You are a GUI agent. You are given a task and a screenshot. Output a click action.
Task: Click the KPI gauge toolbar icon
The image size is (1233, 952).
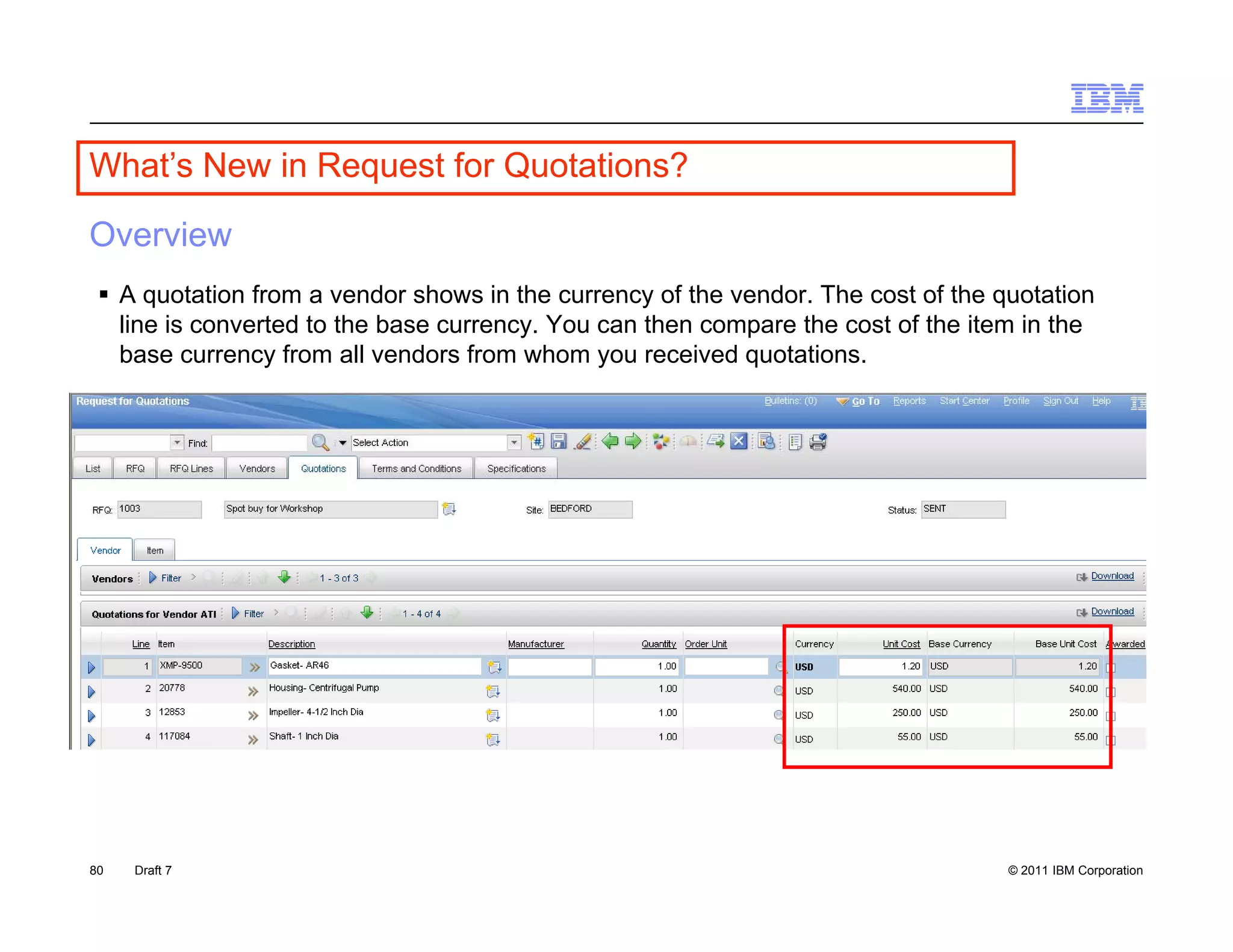point(688,442)
